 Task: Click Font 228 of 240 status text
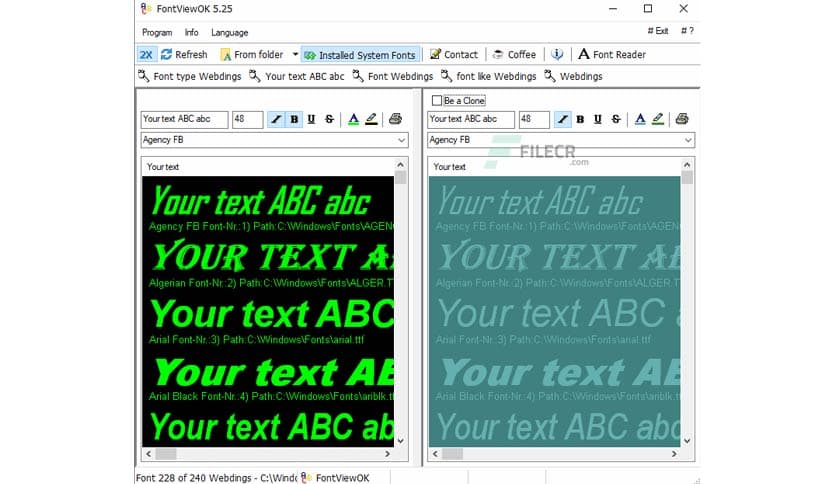215,478
